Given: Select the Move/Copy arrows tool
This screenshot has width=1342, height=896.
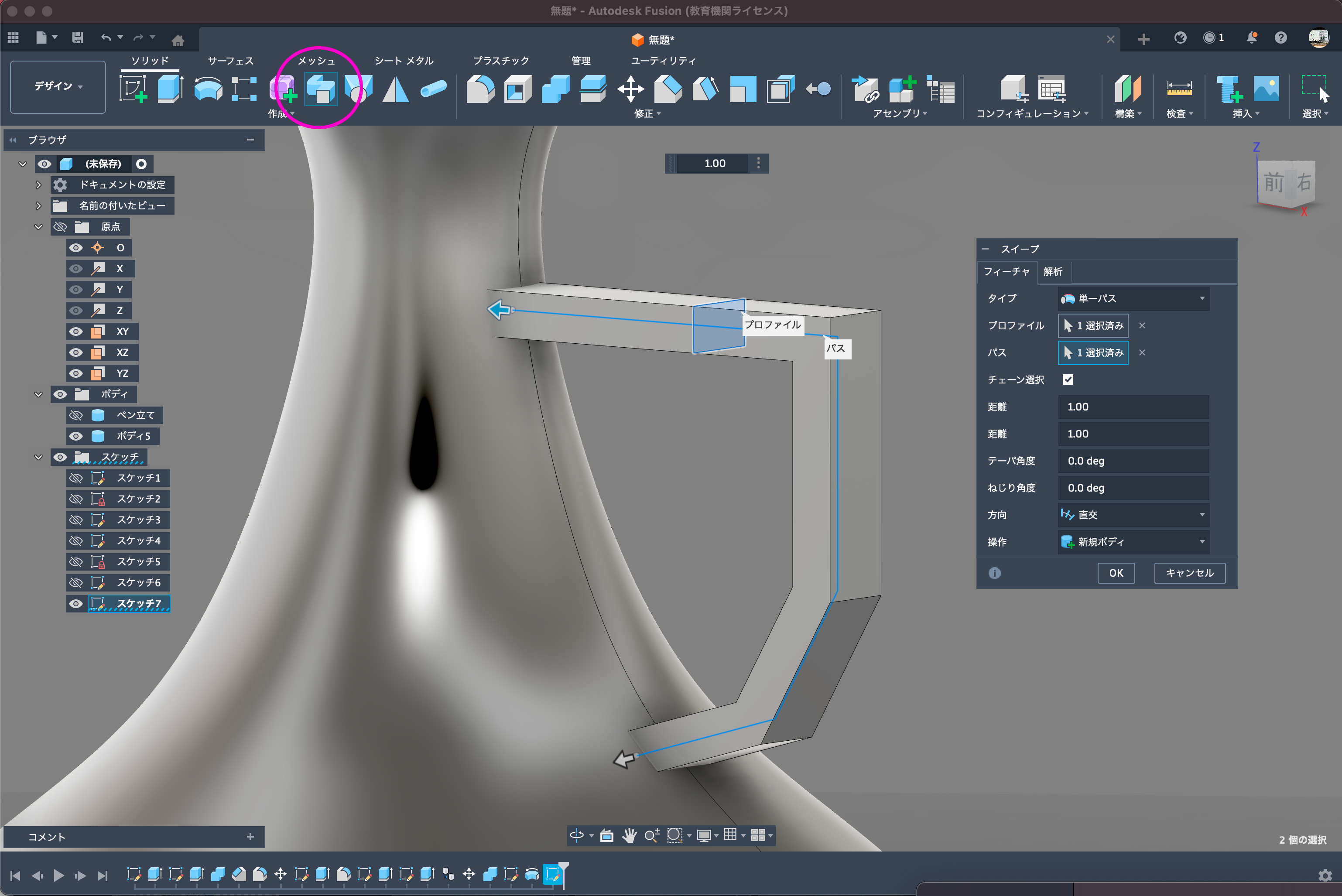Looking at the screenshot, I should tap(630, 89).
